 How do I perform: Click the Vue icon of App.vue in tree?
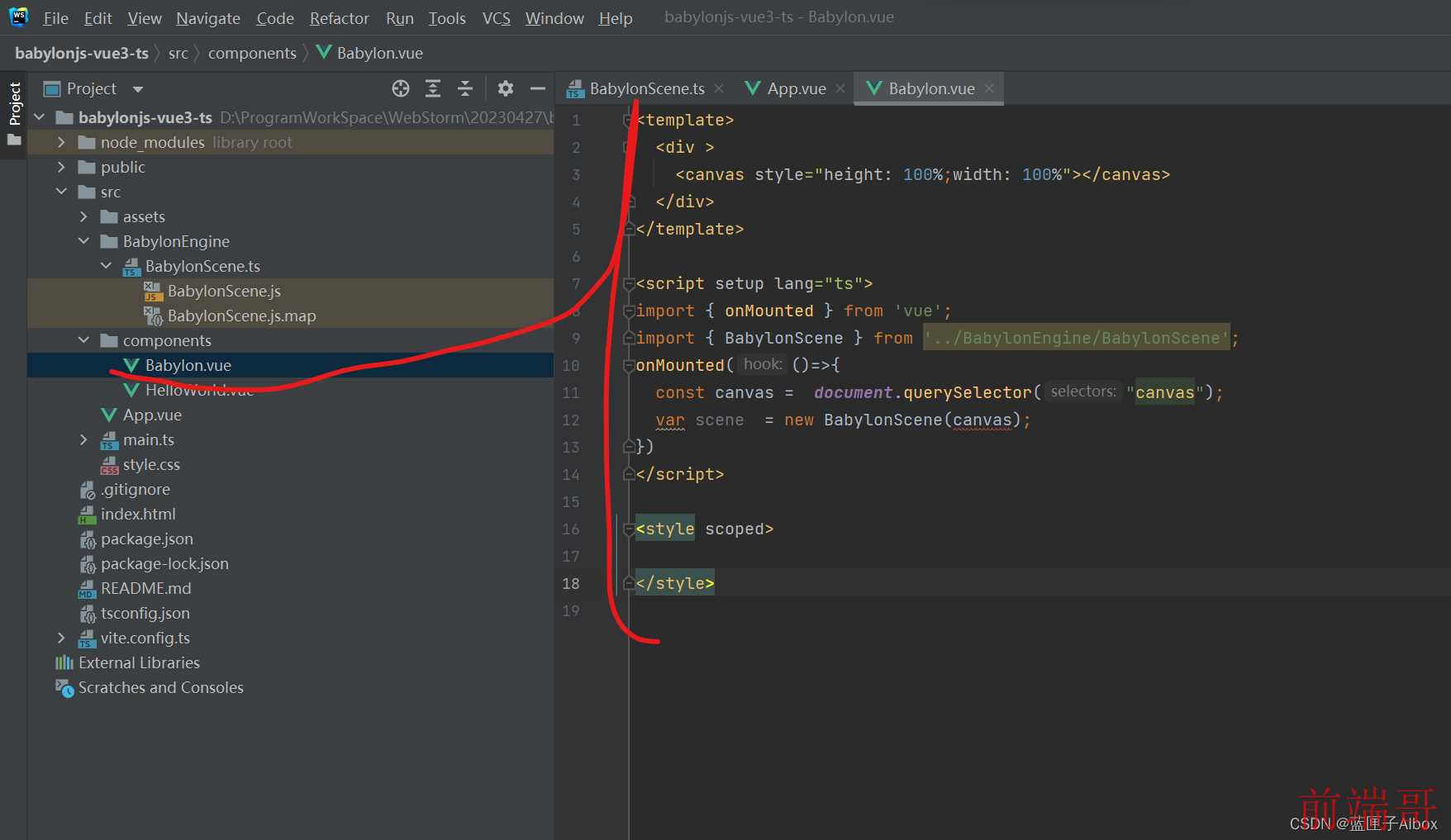pyautogui.click(x=108, y=415)
